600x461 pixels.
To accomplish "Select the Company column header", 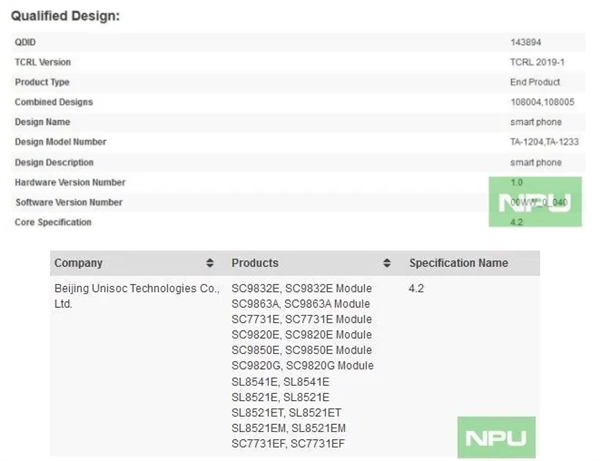I will tap(78, 263).
